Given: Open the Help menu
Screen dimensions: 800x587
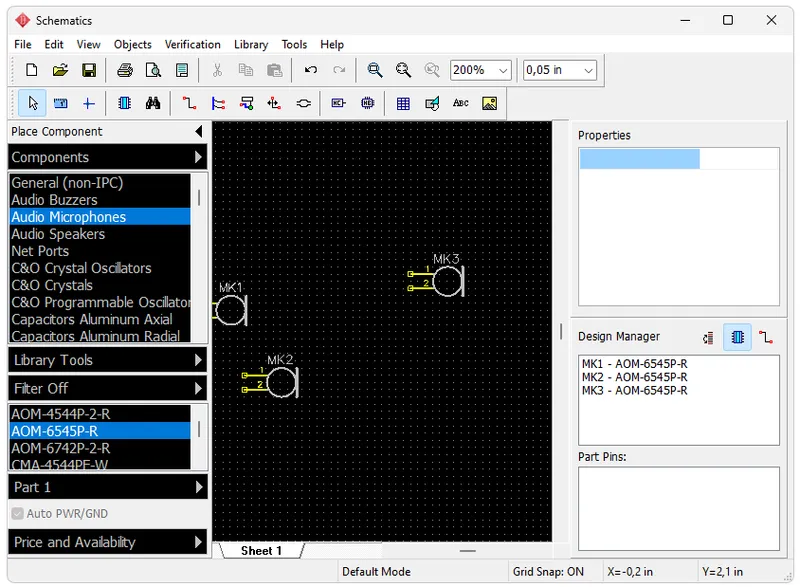Looking at the screenshot, I should (x=332, y=44).
